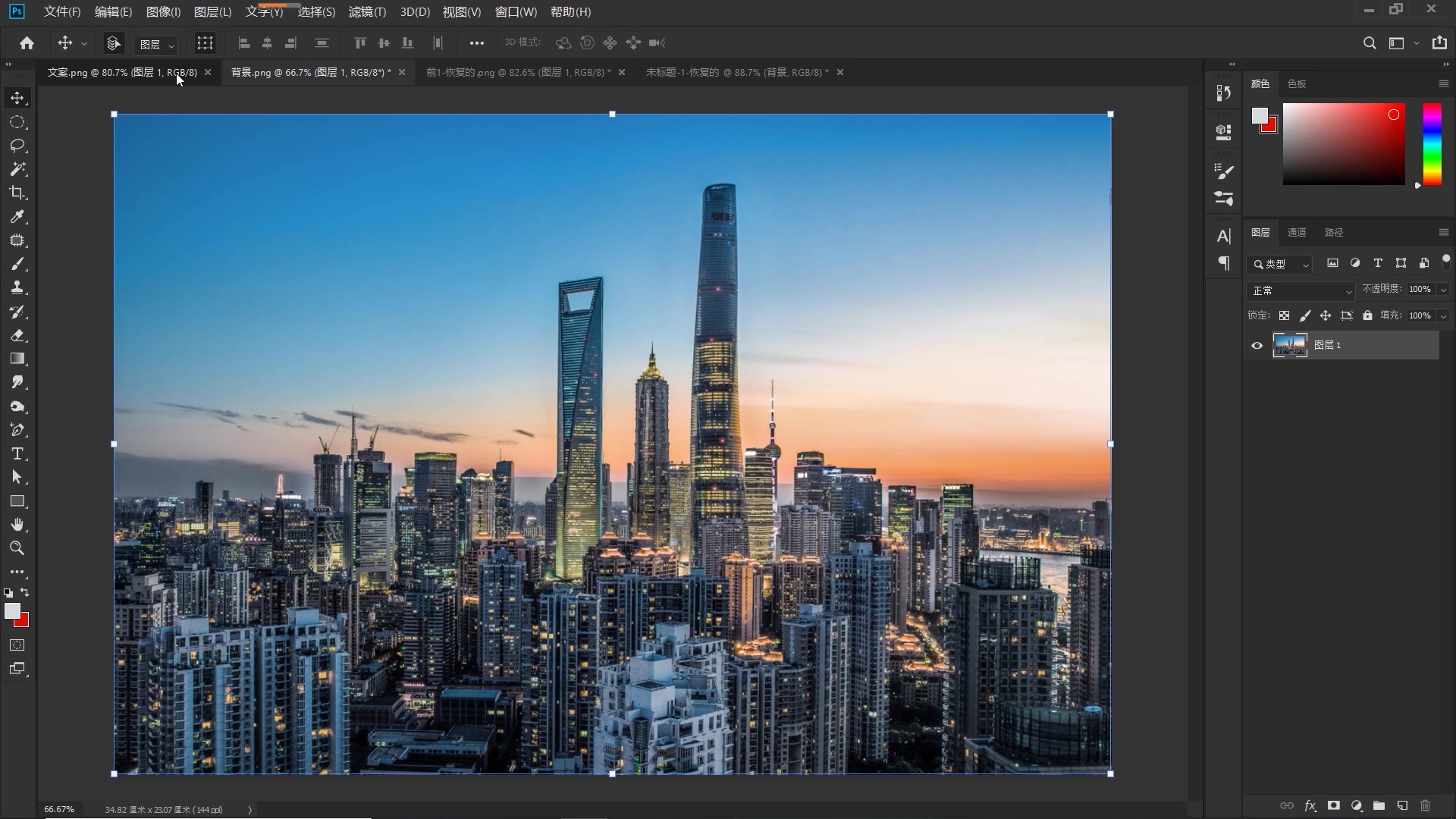Viewport: 1456px width, 819px height.
Task: Open the 正常 blend mode dropdown
Action: pos(1301,290)
